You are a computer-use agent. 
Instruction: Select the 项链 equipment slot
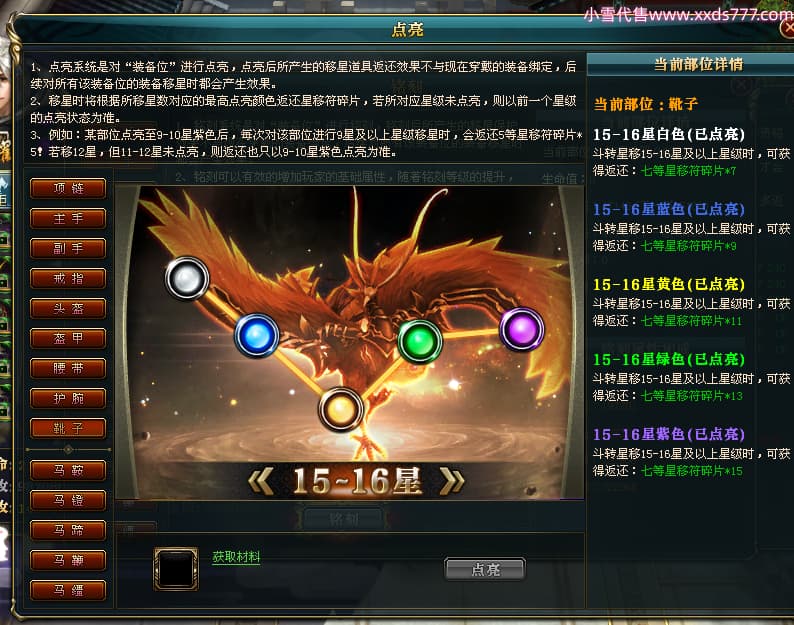pos(68,188)
